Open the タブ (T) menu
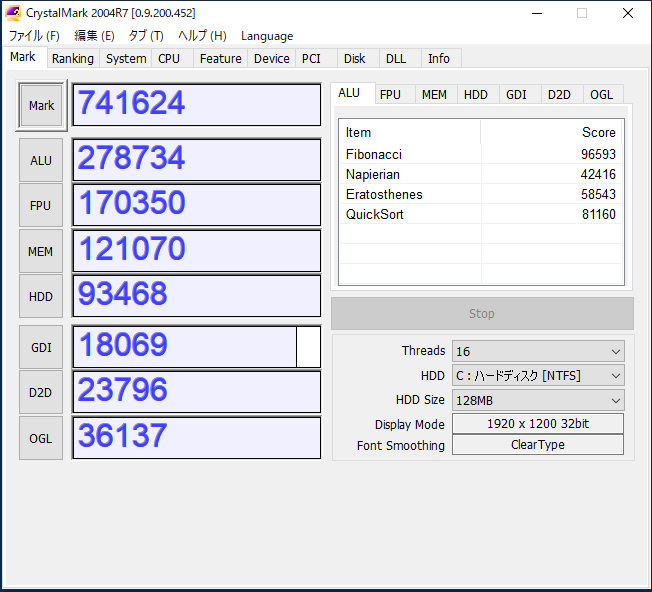Screen dimensions: 652x592 146,36
